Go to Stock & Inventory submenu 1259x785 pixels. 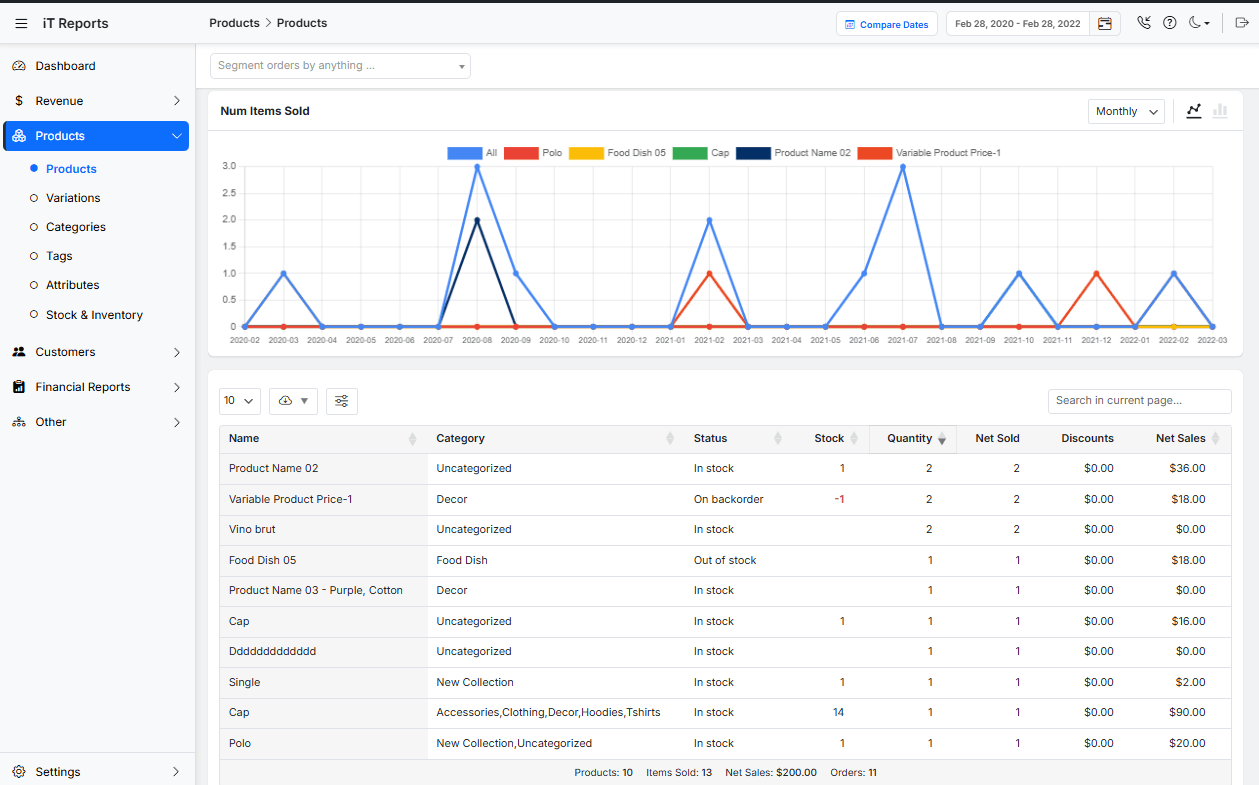click(94, 315)
